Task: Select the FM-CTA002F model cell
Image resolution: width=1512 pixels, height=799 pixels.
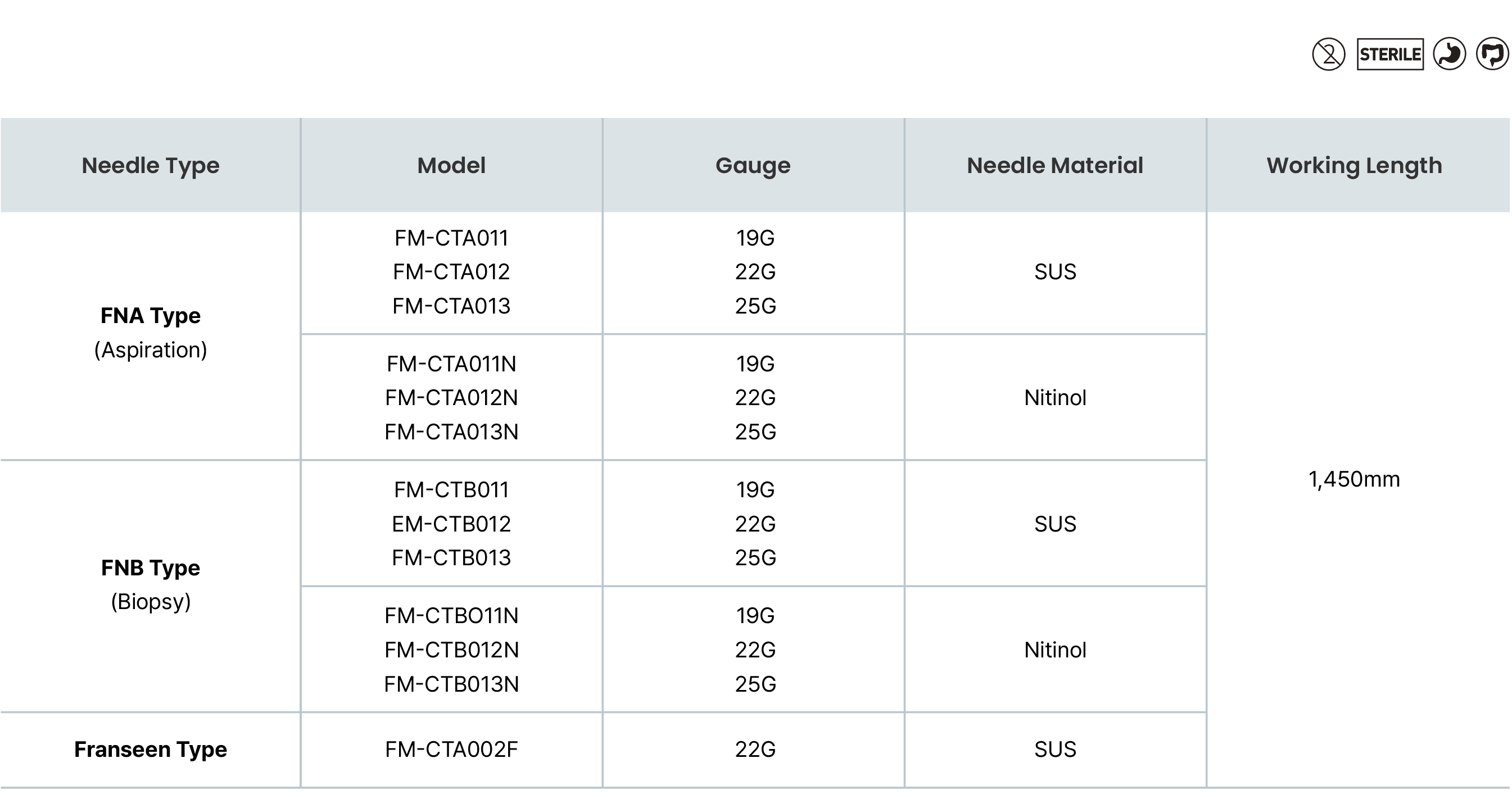Action: [x=451, y=750]
